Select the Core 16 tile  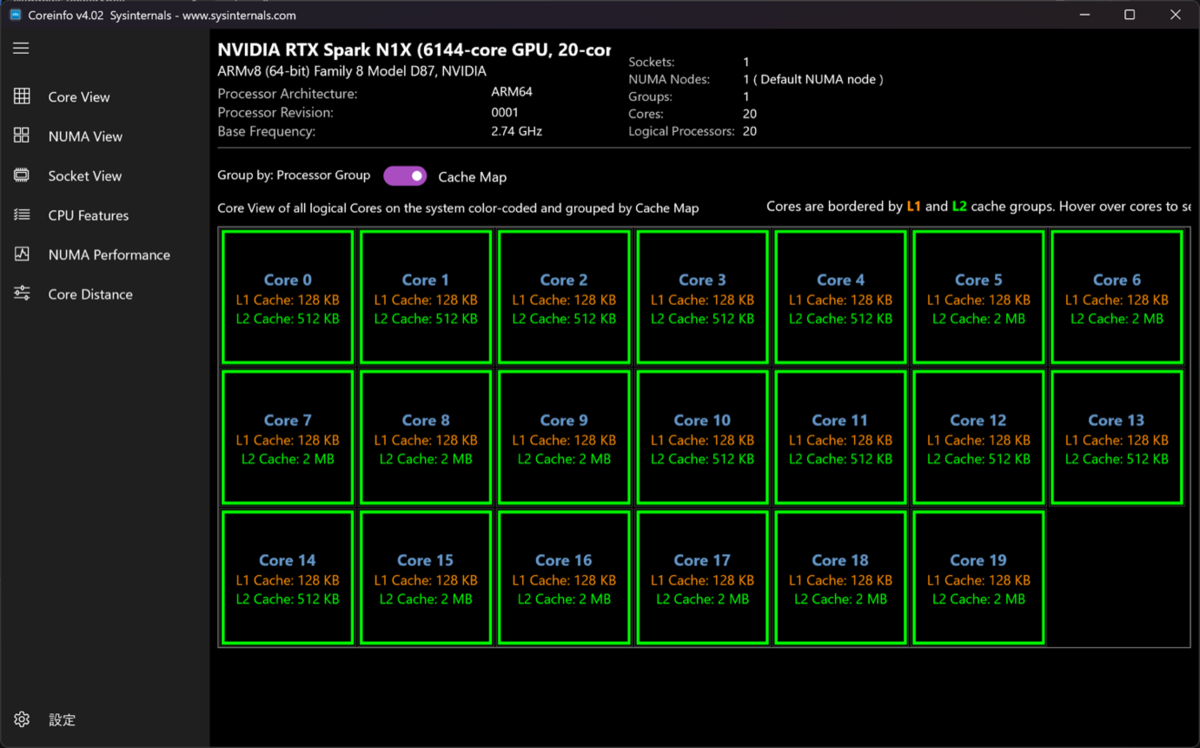(564, 577)
